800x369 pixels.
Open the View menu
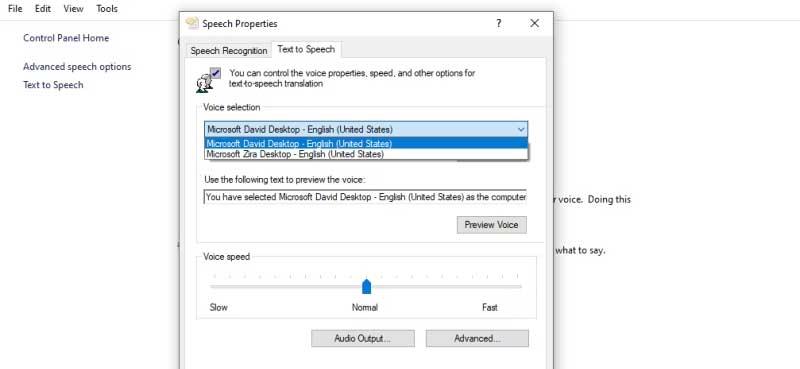point(73,9)
